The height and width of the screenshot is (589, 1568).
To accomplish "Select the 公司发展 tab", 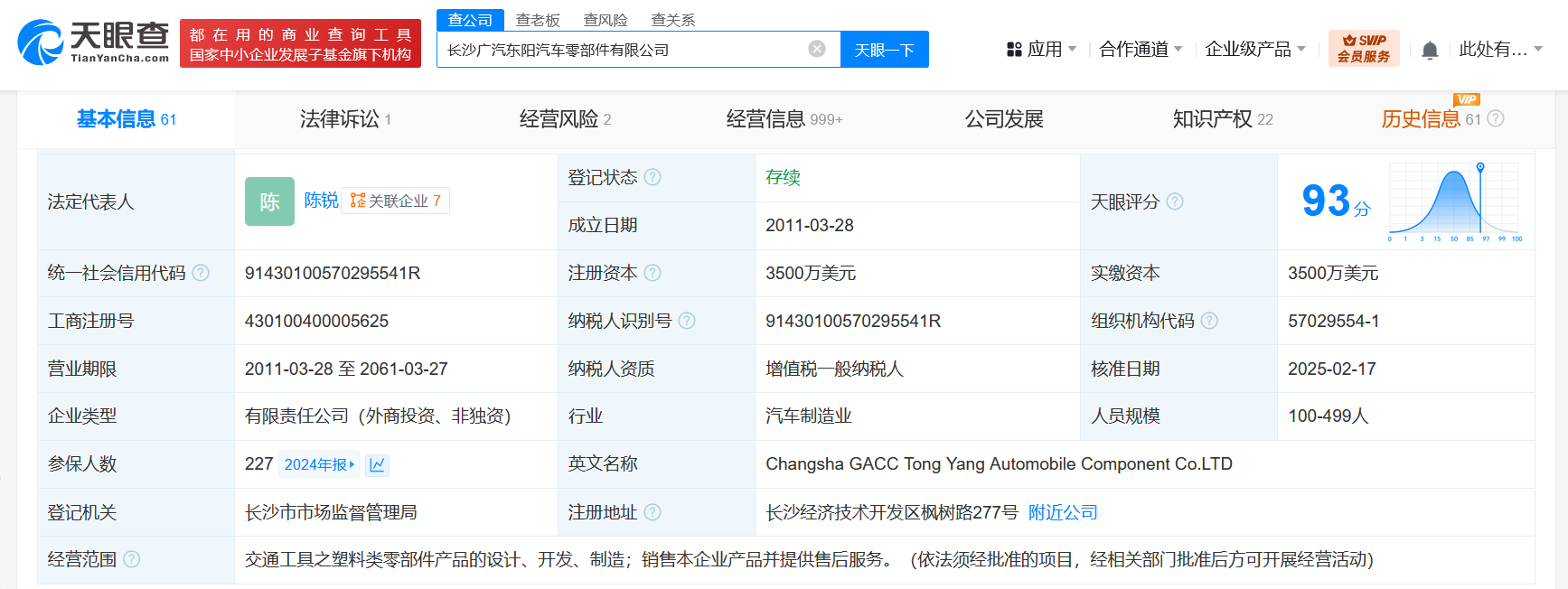I will [x=1004, y=119].
